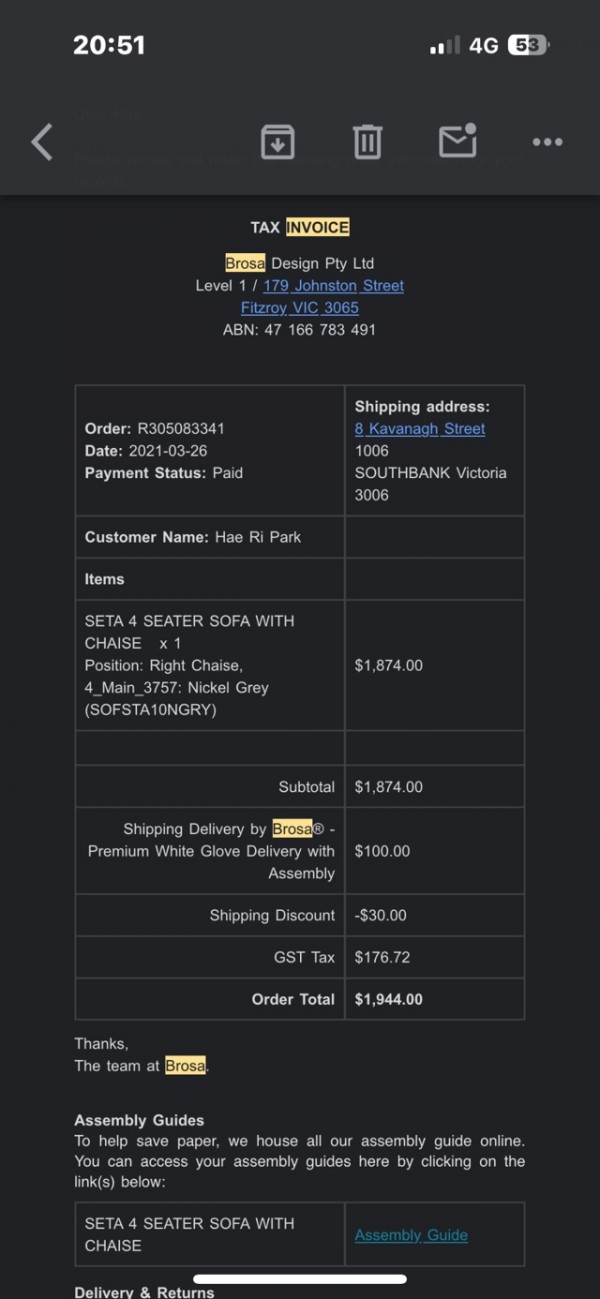This screenshot has height=1299, width=600.
Task: Tap the home indicator bar at bottom
Action: pyautogui.click(x=300, y=1279)
